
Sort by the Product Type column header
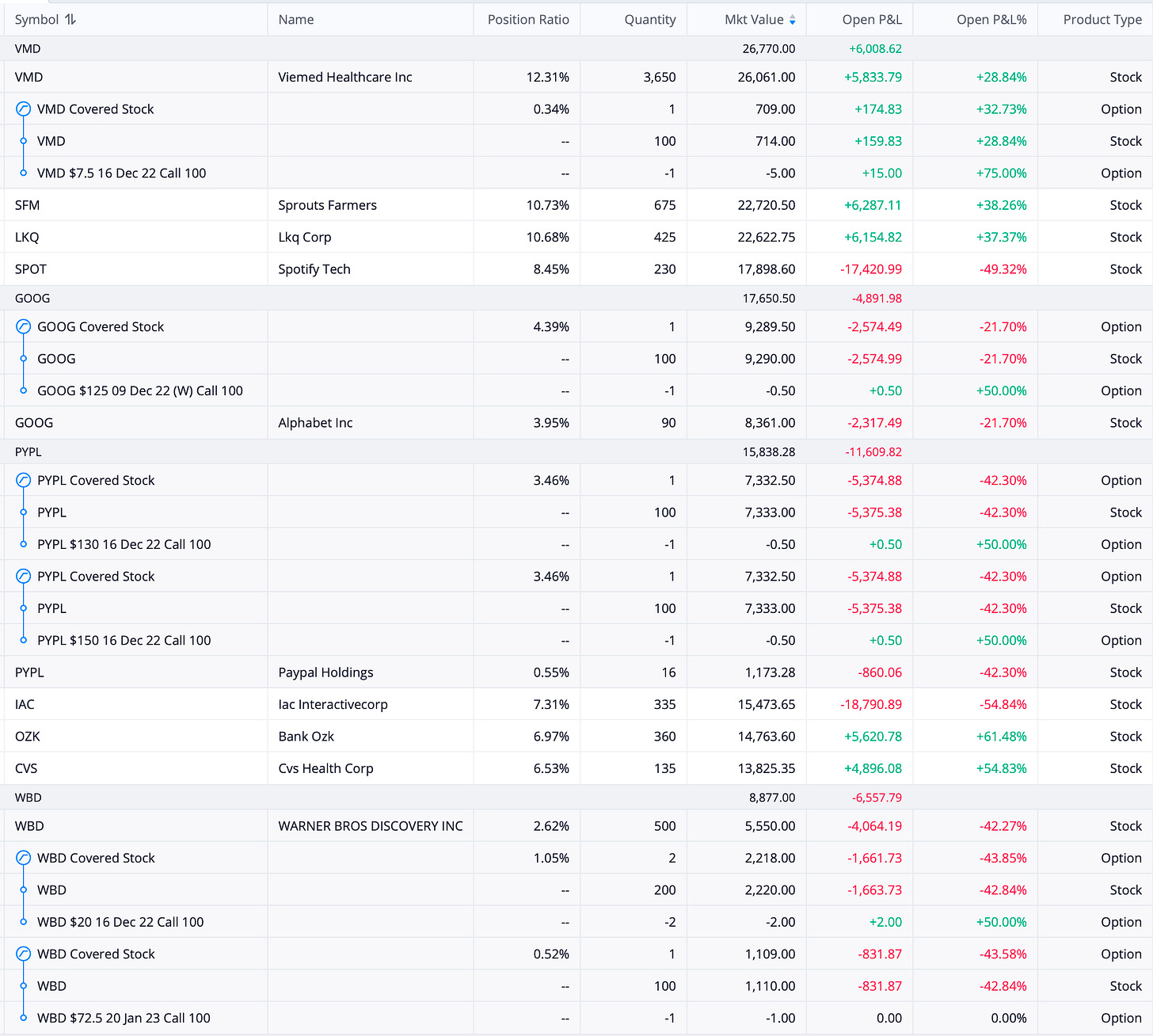tap(1102, 20)
